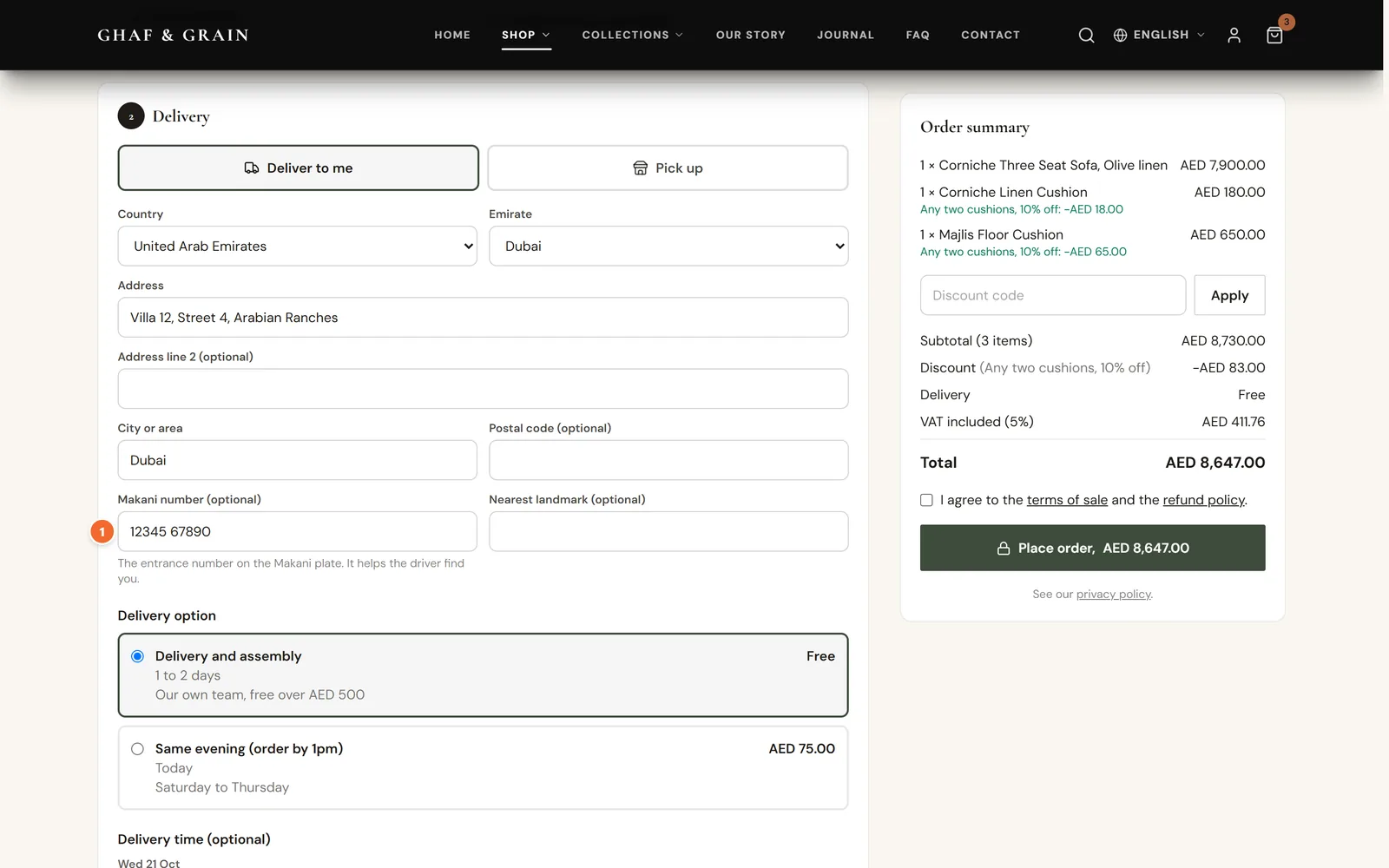
Task: Open the search icon in header
Action: coord(1086,35)
